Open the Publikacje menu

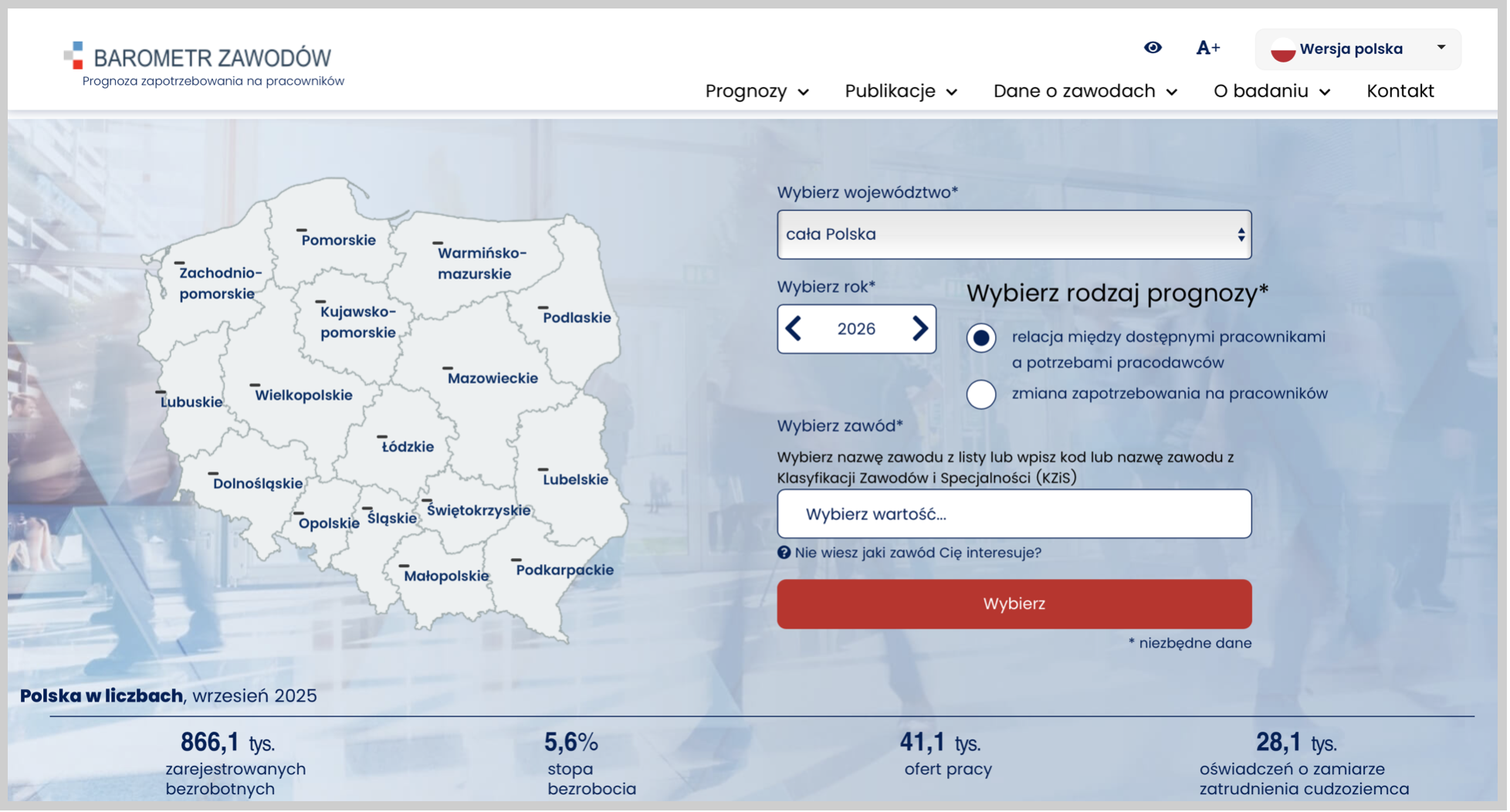[x=892, y=90]
